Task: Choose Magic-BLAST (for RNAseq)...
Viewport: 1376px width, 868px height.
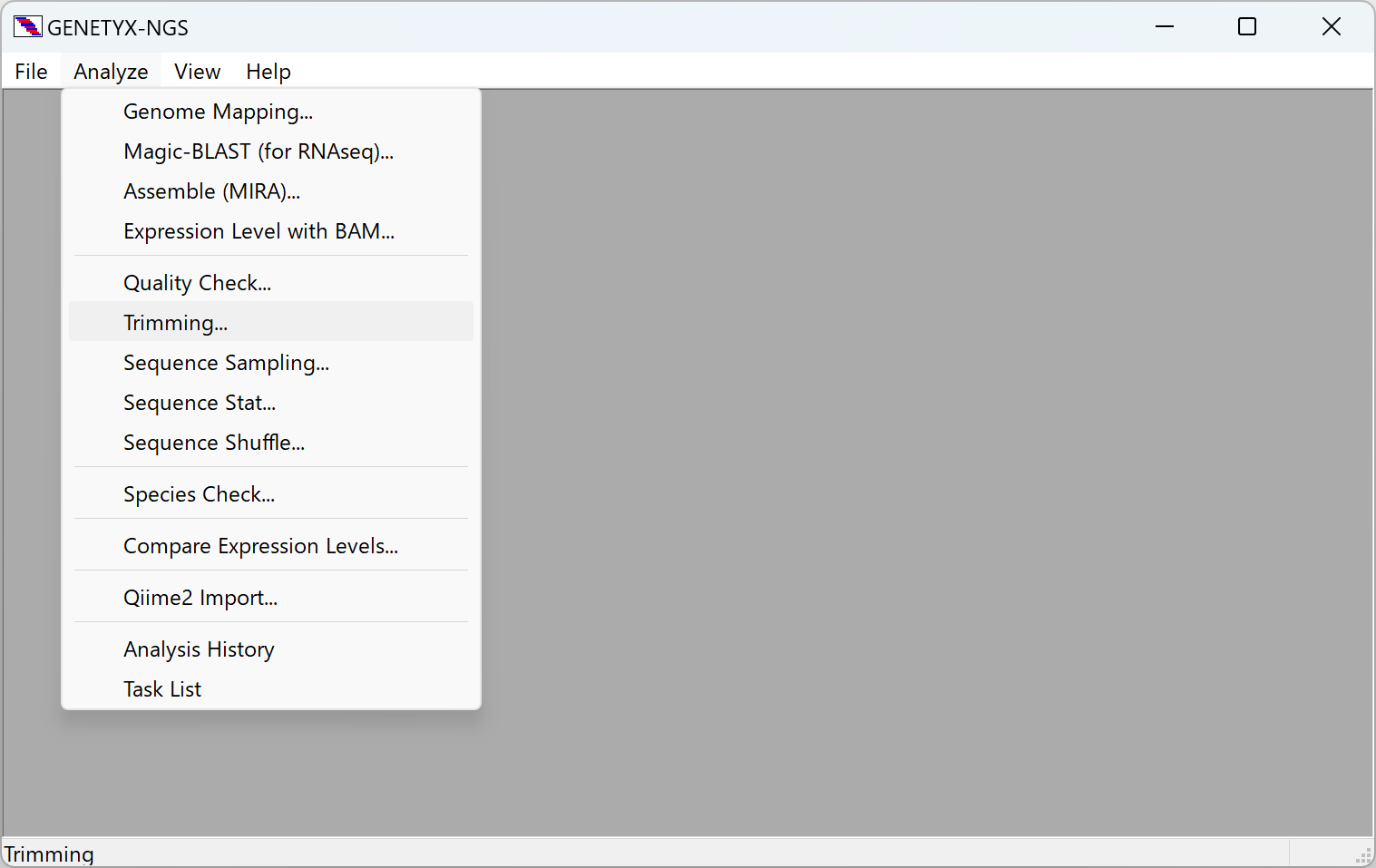Action: (x=271, y=151)
